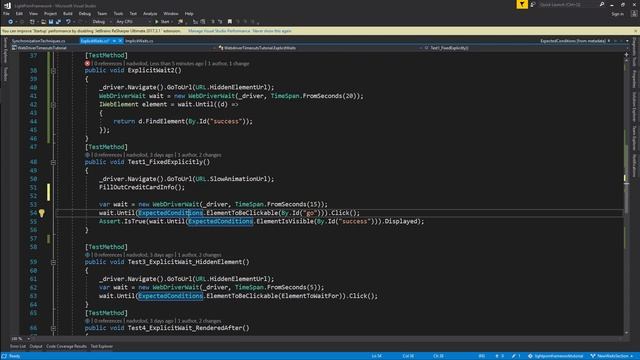
Task: Collapse the Test1_FixedExplicitly method outline
Action: [x=53, y=162]
